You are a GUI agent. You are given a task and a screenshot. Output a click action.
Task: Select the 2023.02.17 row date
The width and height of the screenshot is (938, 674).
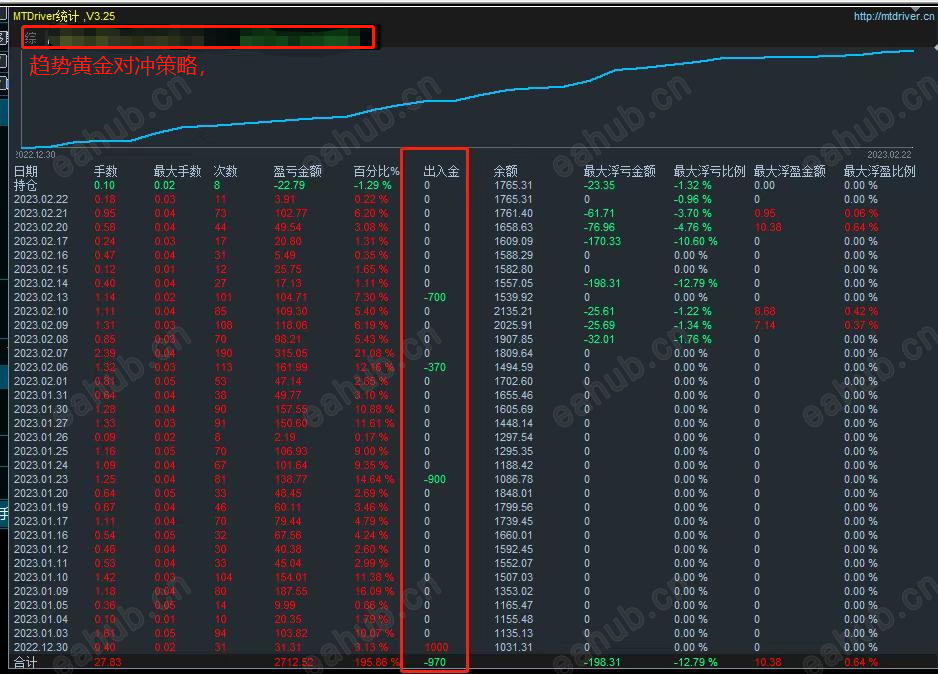point(41,241)
